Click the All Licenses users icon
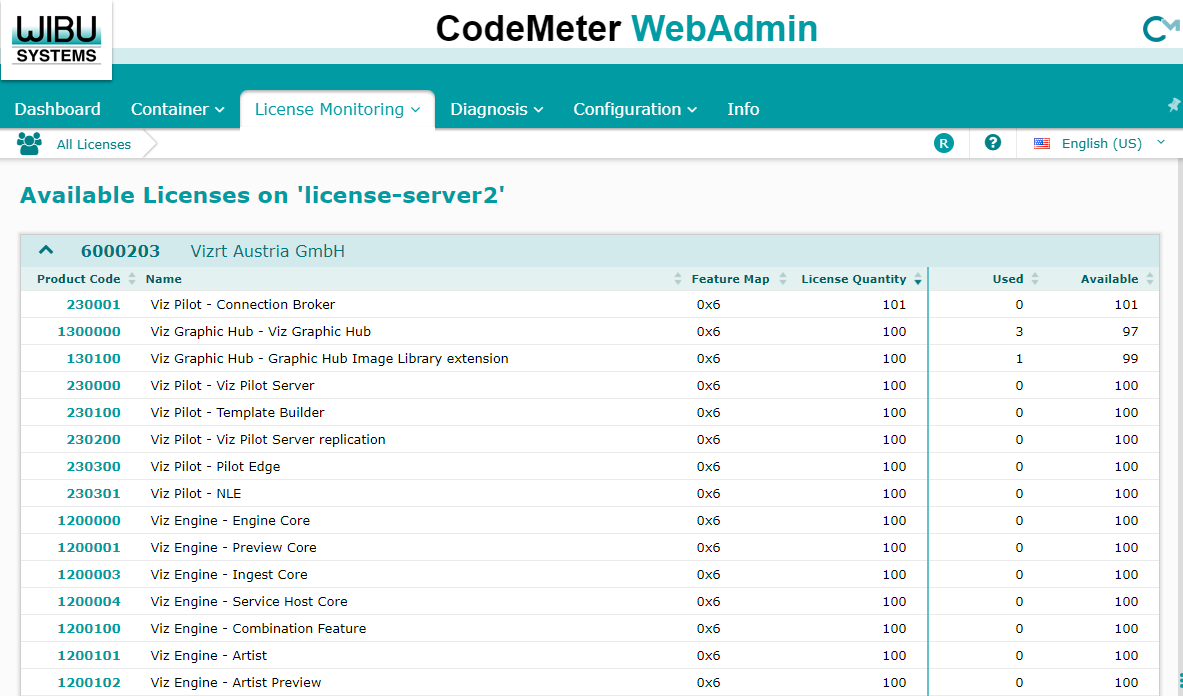1183x696 pixels. click(29, 144)
